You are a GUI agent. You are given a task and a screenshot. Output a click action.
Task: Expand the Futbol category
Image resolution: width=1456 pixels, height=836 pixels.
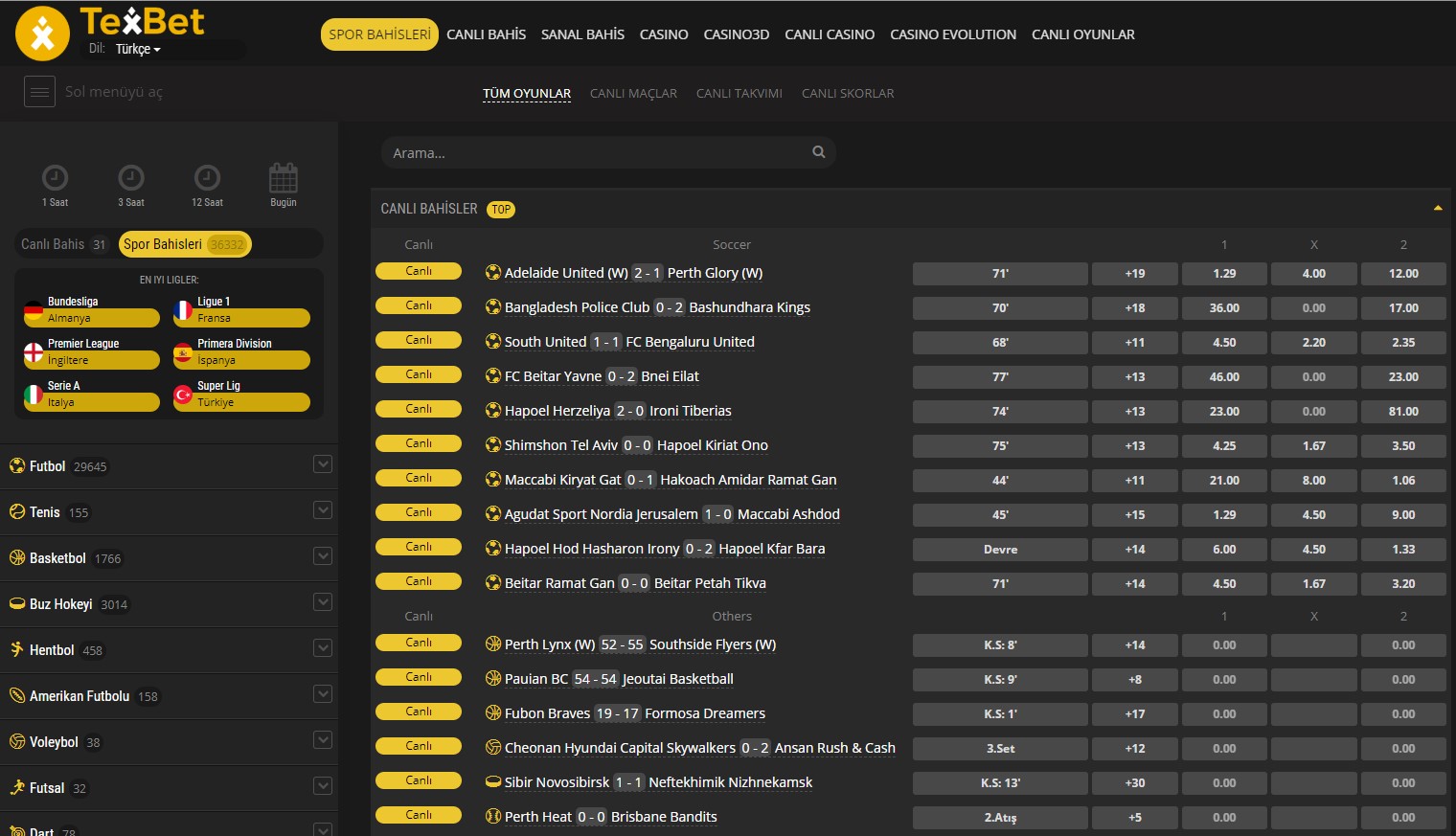(x=323, y=464)
